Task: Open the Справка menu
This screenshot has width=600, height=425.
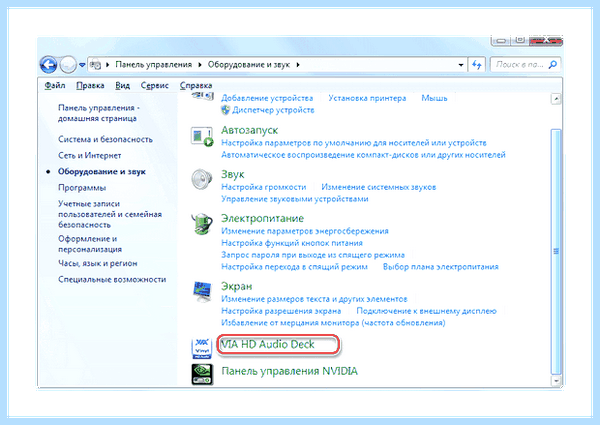Action: [x=196, y=85]
